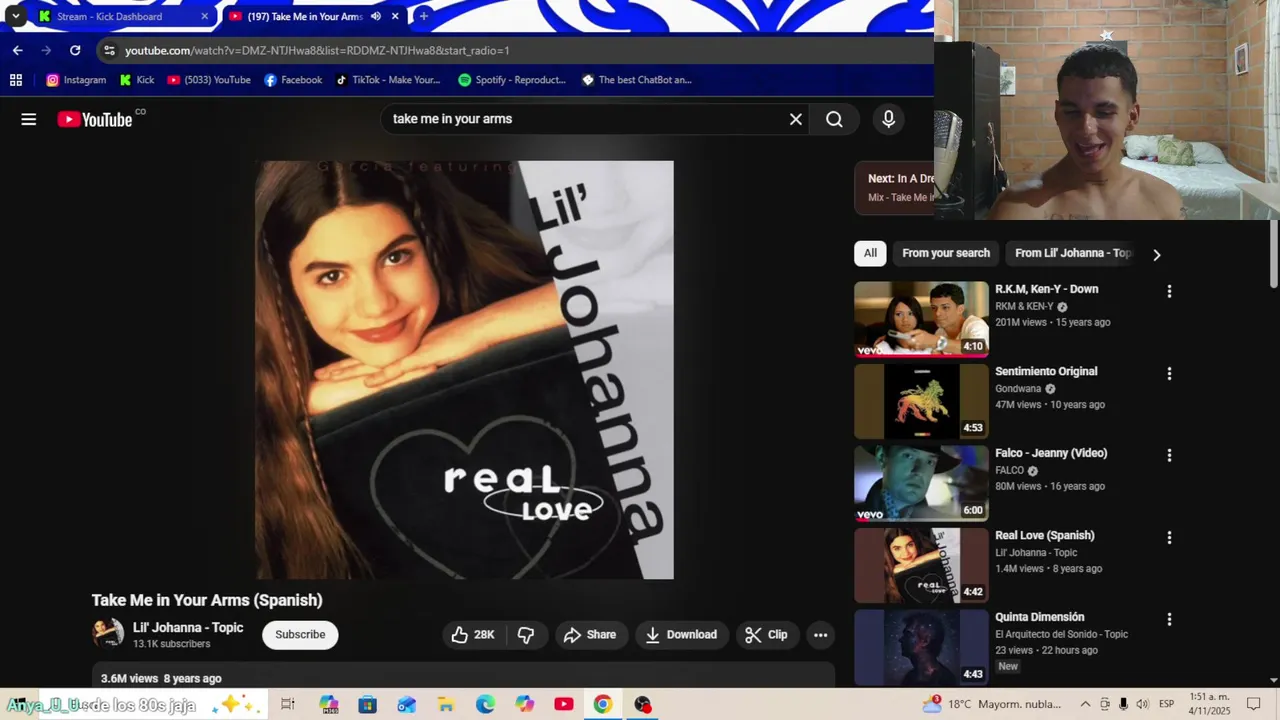This screenshot has width=1280, height=720.
Task: Go to the YouTube home logo
Action: click(x=95, y=119)
